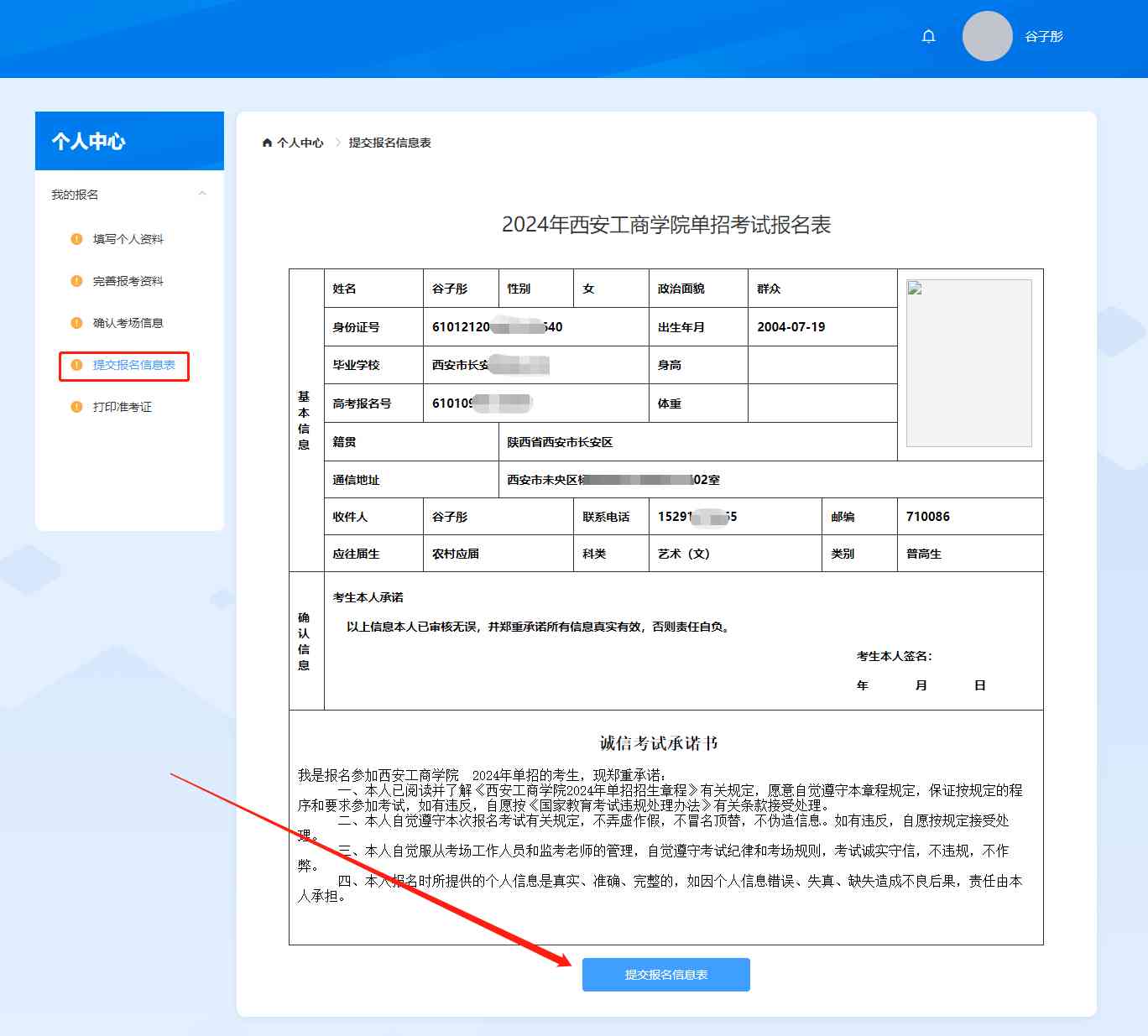Click the user avatar circle

[988, 36]
